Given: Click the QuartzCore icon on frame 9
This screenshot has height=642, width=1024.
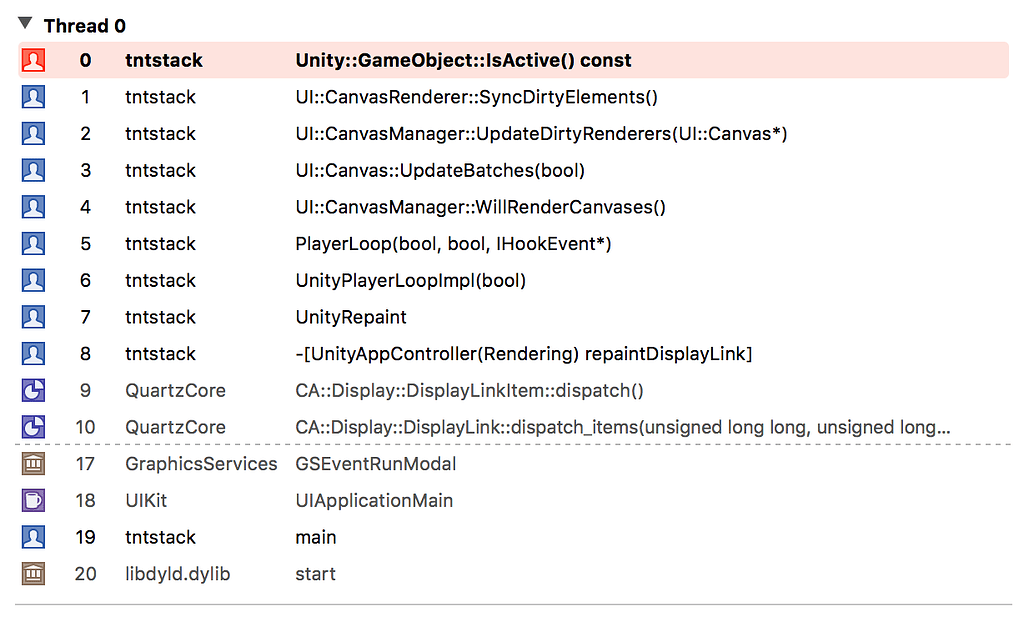Looking at the screenshot, I should point(33,391).
